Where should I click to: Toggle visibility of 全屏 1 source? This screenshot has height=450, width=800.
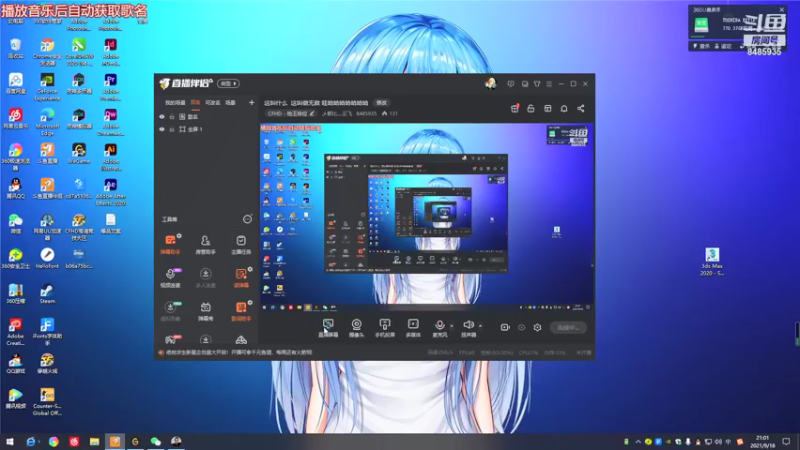pos(162,130)
